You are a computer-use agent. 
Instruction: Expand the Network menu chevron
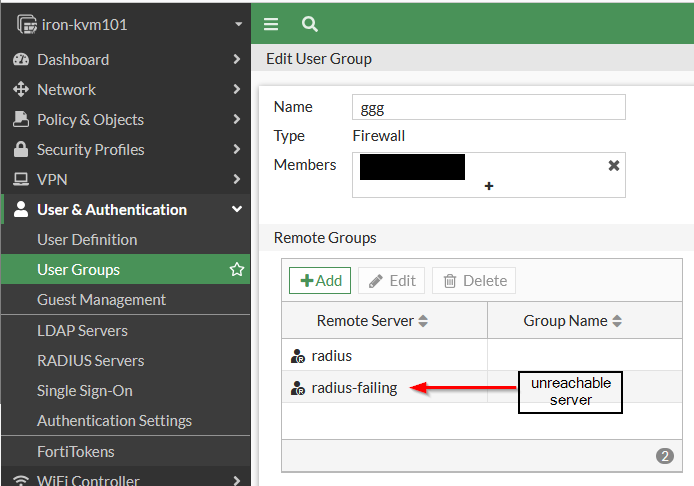click(237, 89)
